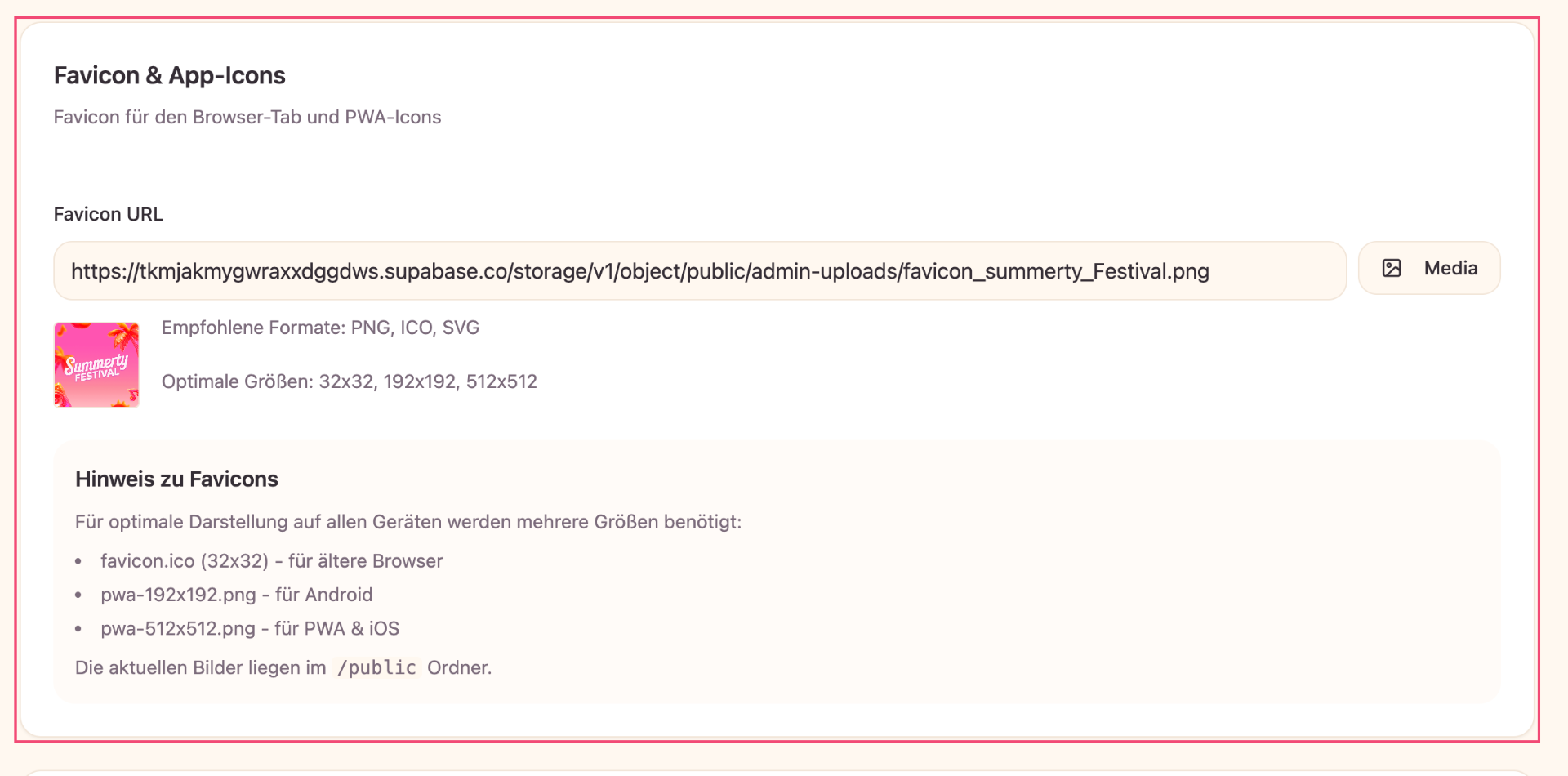Screen dimensions: 1568x776
Task: Open the Media picker button
Action: [x=1428, y=268]
